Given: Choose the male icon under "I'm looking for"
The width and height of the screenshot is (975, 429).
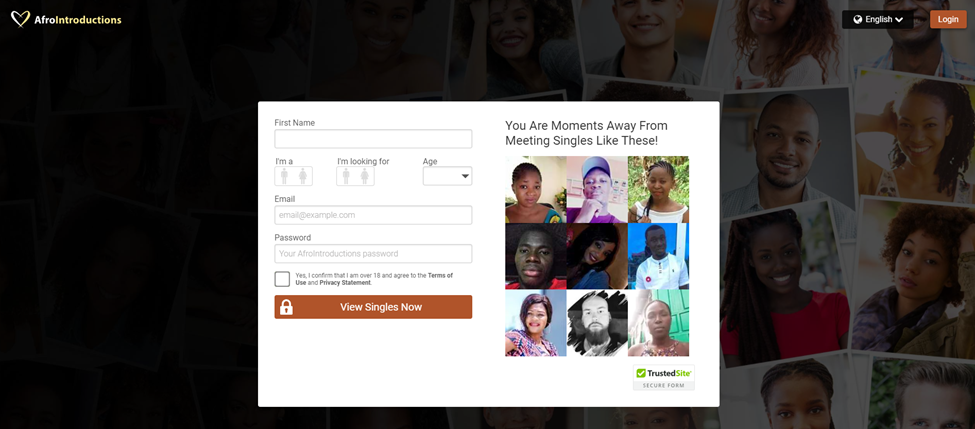Looking at the screenshot, I should pos(346,176).
